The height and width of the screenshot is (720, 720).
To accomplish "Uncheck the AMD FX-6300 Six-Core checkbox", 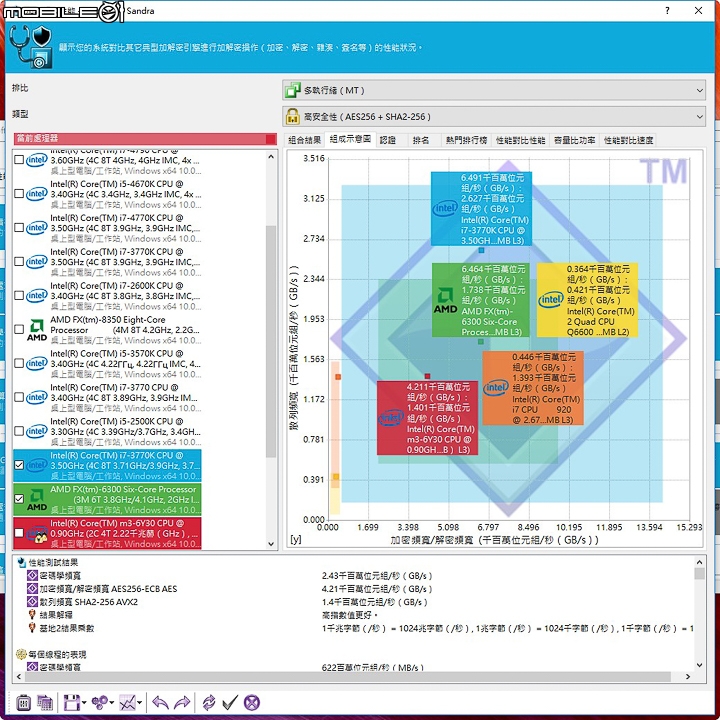I will coord(19,499).
